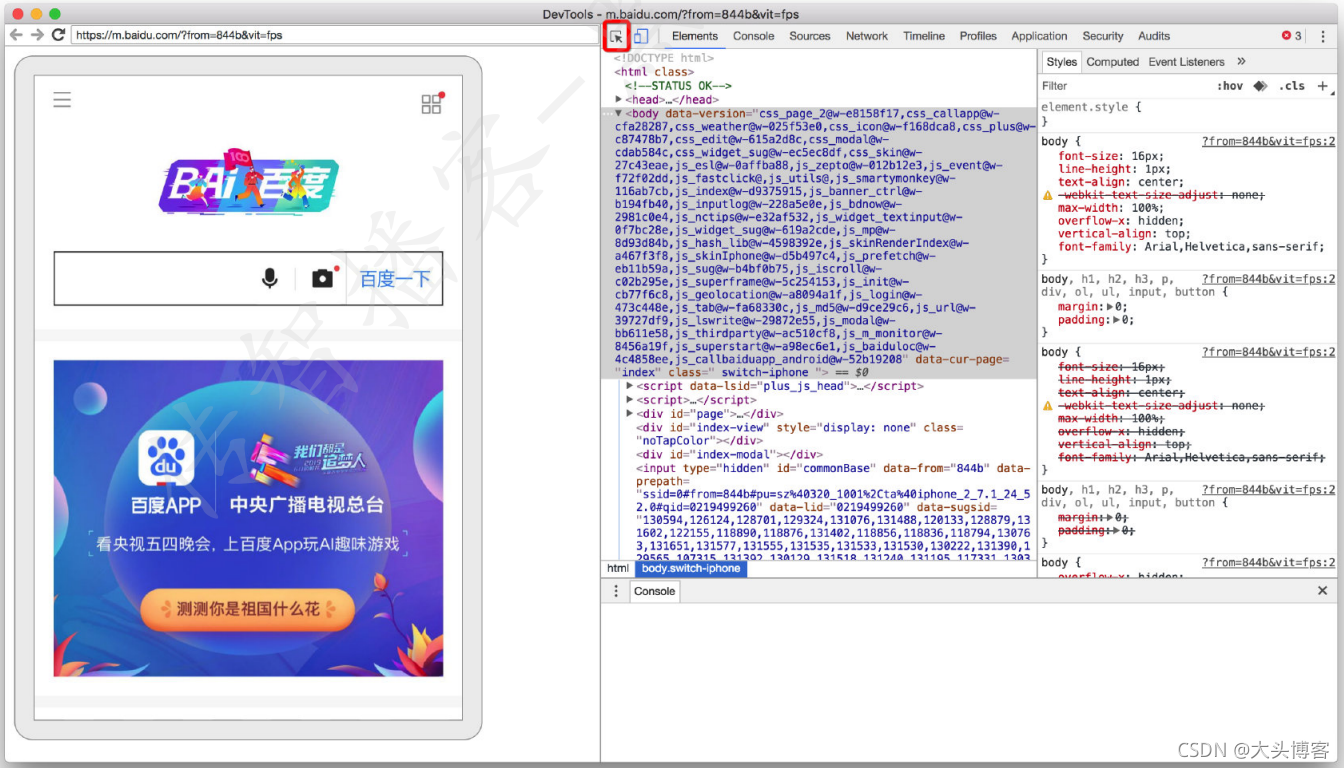
Task: Activate the inspect element picker icon
Action: [616, 36]
